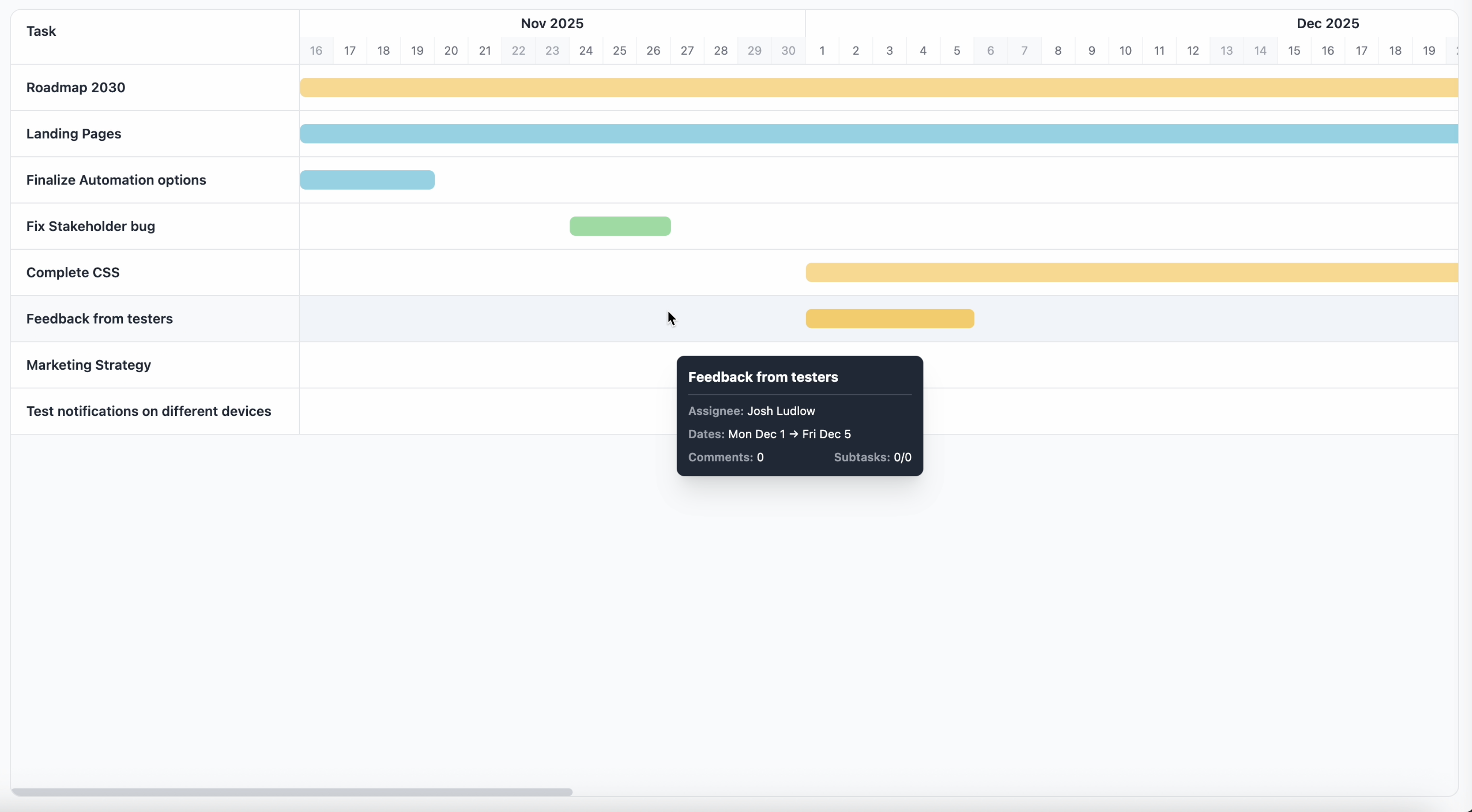Select the Landing Pages blue gantt bar
The width and height of the screenshot is (1472, 812).
point(879,134)
